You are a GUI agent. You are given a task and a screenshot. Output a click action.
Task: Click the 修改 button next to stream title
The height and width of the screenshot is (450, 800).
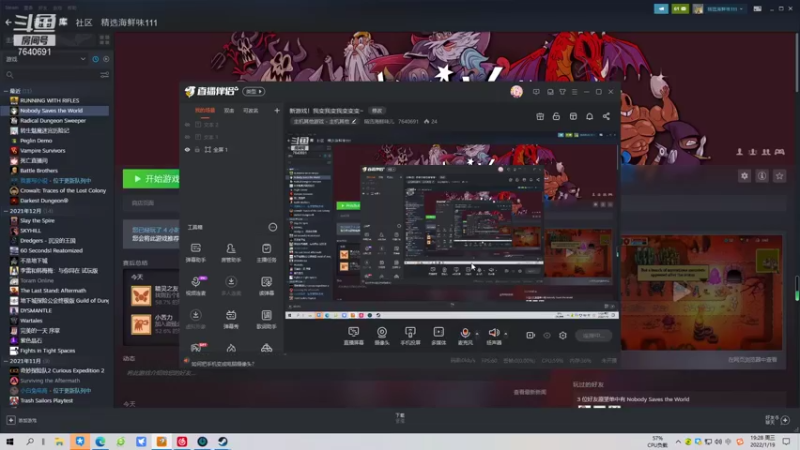click(377, 111)
